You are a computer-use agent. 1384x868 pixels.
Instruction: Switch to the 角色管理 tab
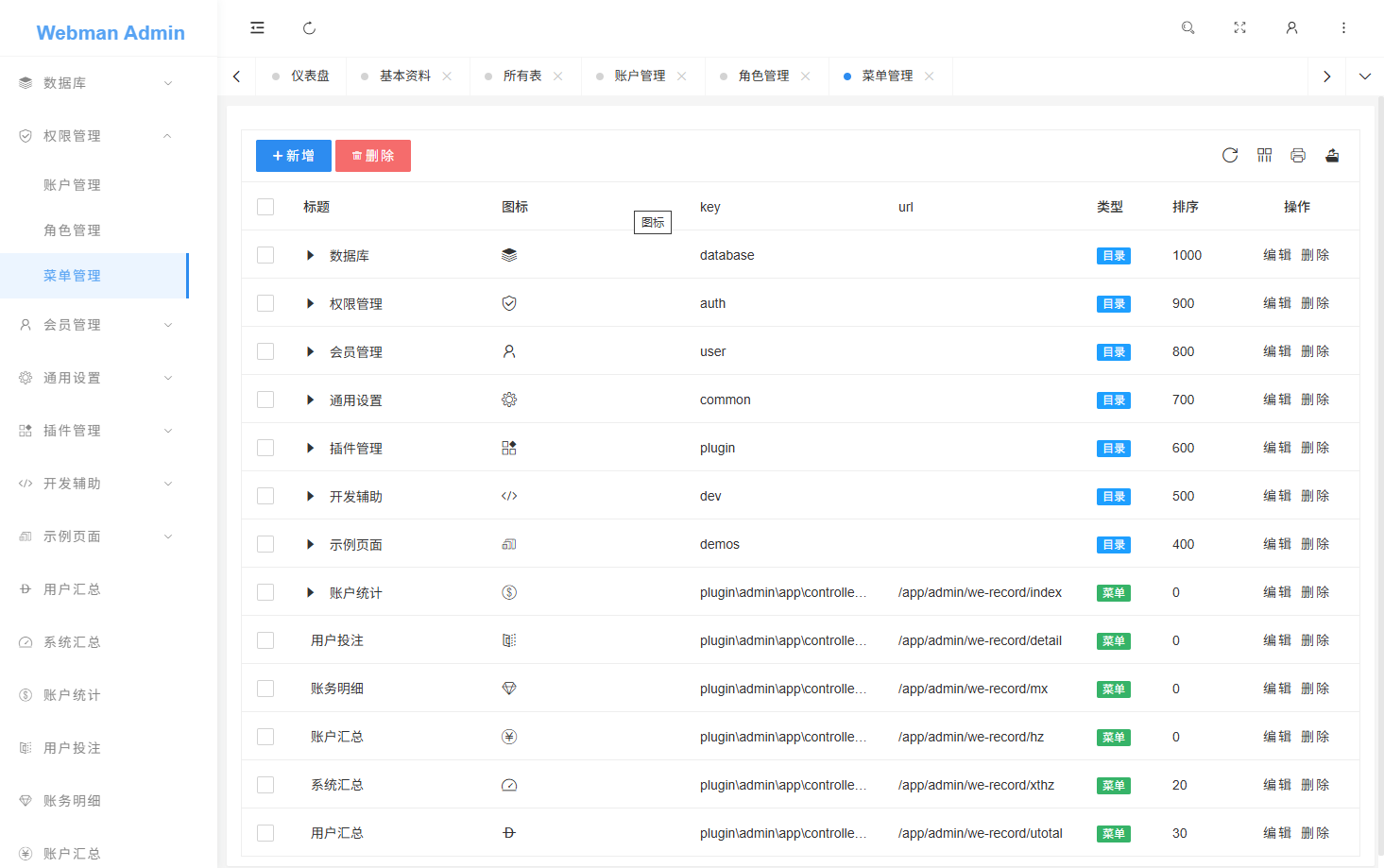763,77
